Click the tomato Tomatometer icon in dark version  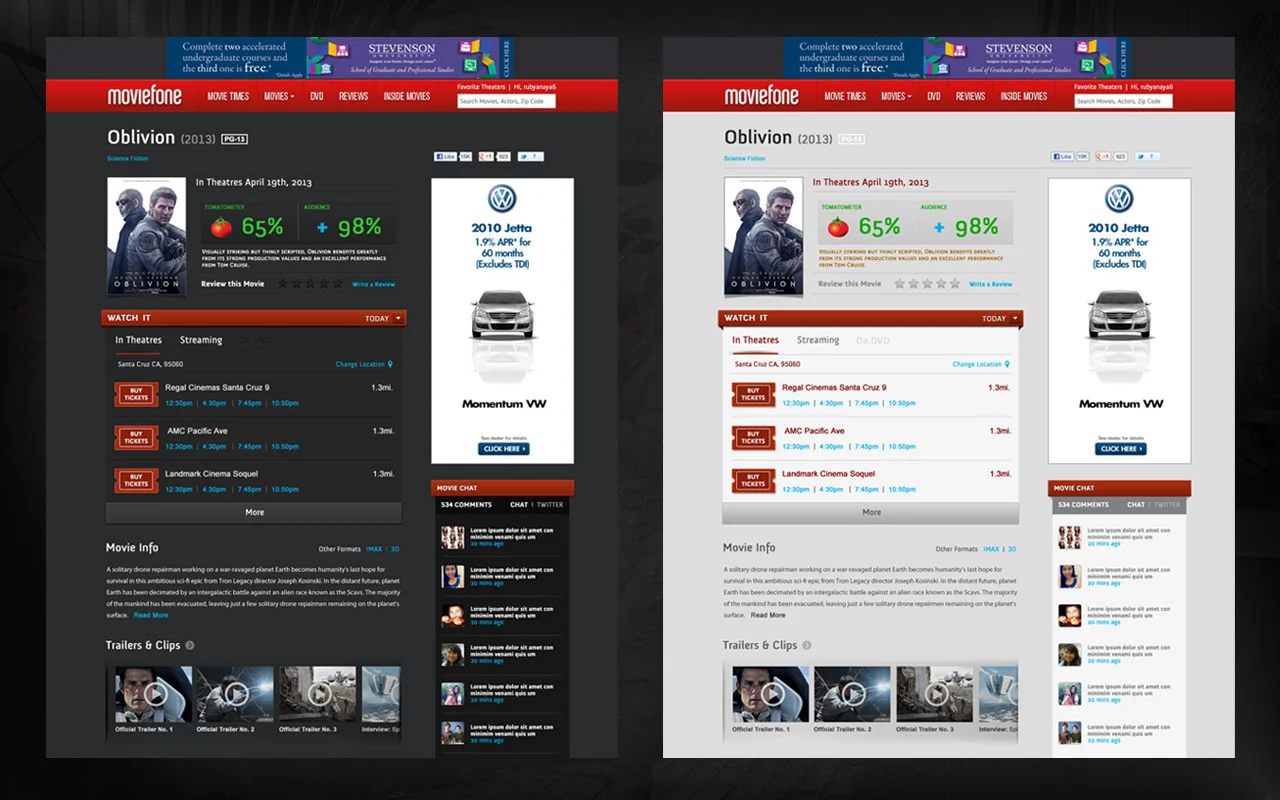coord(221,227)
